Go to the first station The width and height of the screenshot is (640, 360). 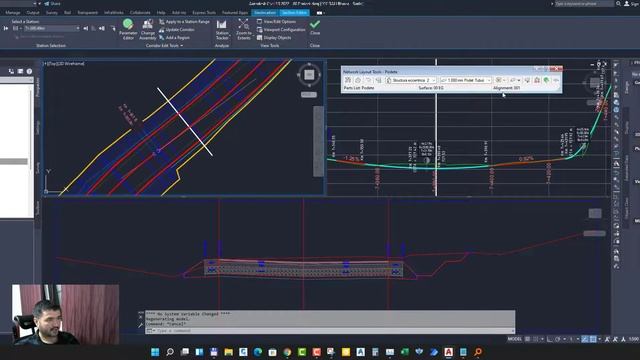point(6,28)
